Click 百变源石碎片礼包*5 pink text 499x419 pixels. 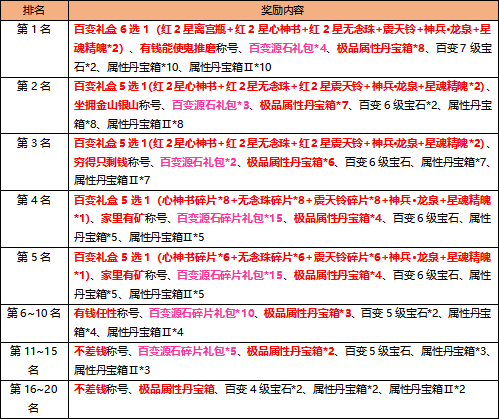click(x=187, y=351)
